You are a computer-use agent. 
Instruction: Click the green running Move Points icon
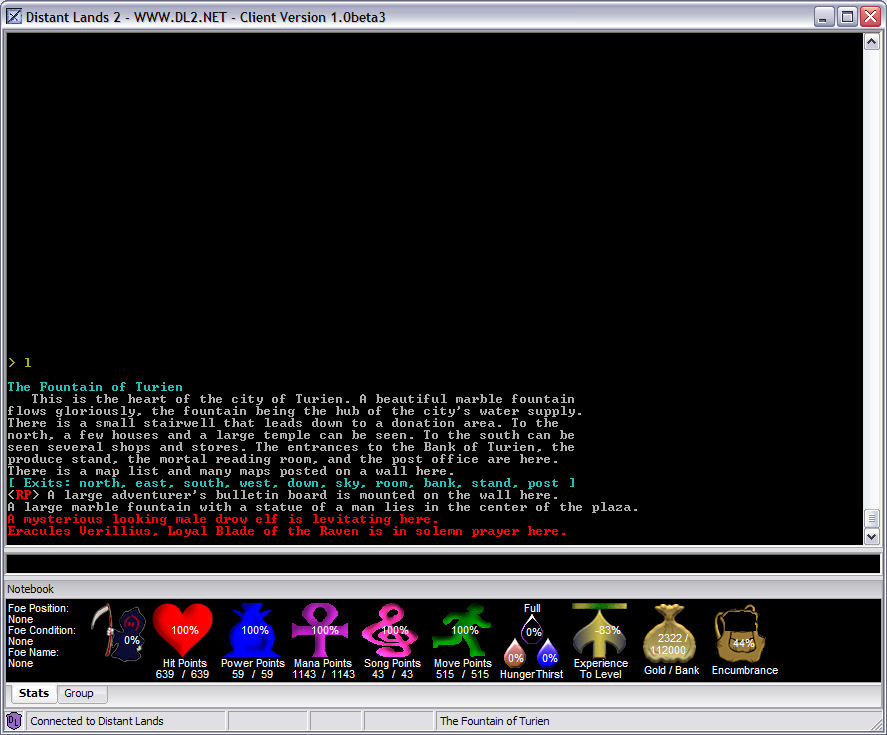point(462,630)
